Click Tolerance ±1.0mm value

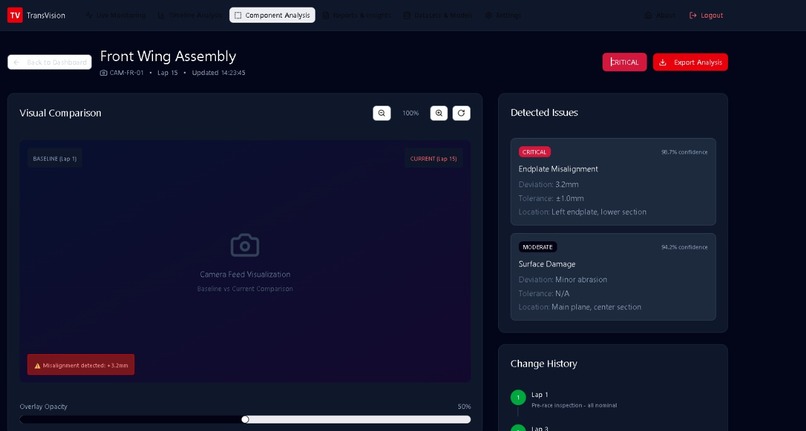[570, 198]
